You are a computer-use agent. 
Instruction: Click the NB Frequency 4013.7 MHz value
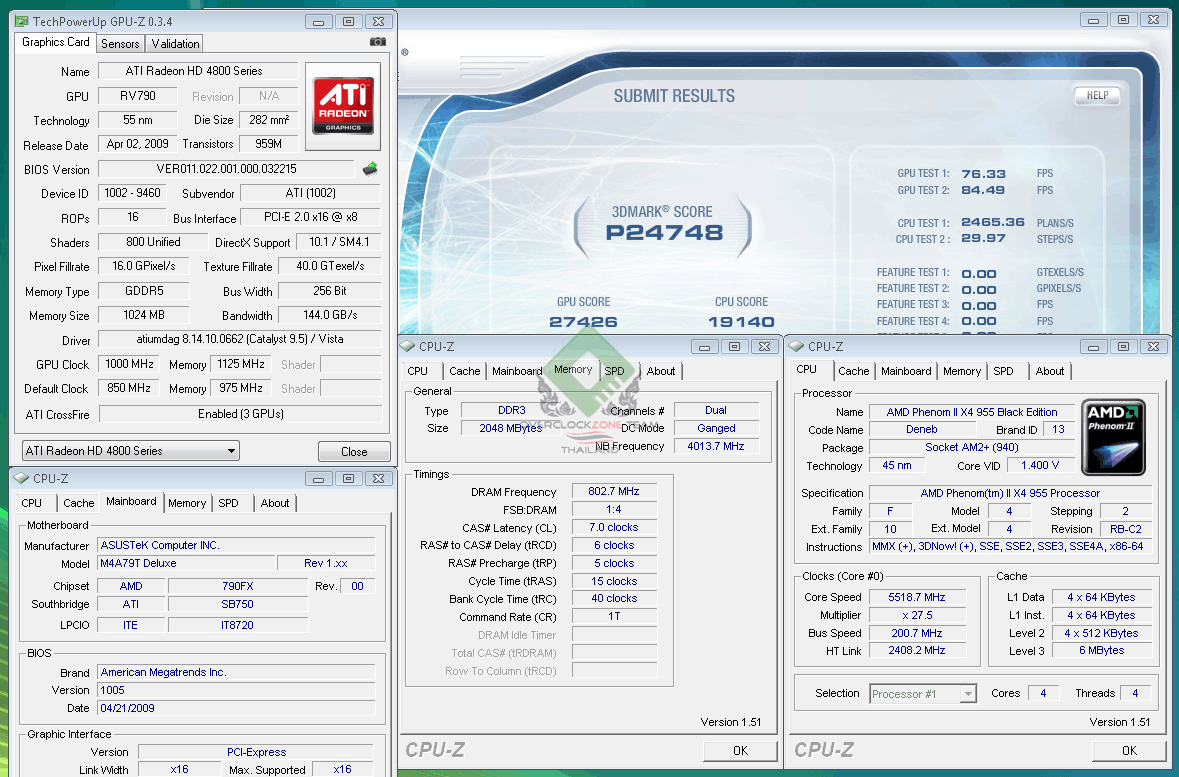click(x=716, y=446)
